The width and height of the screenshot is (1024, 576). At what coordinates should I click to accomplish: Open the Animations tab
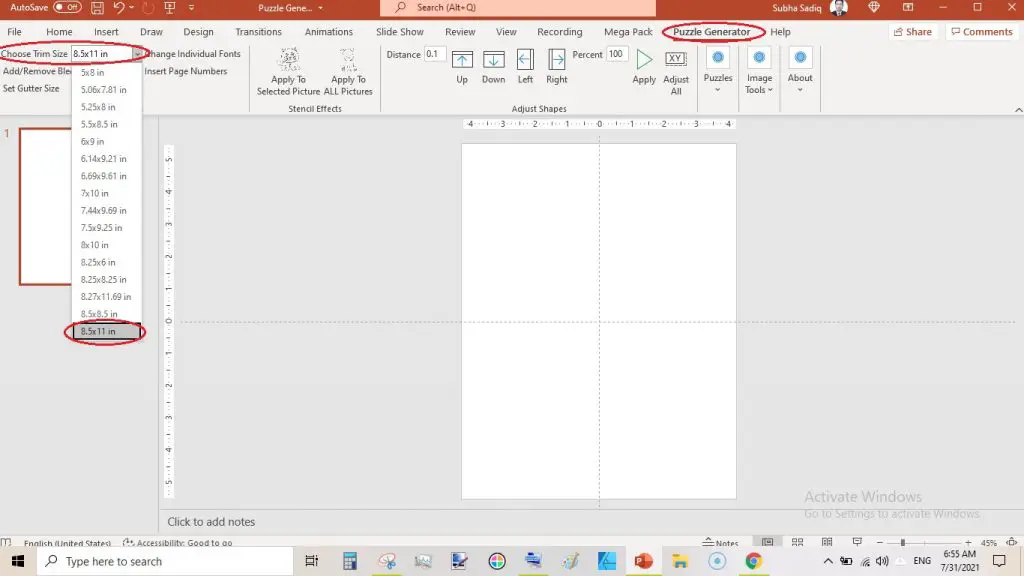coord(328,31)
